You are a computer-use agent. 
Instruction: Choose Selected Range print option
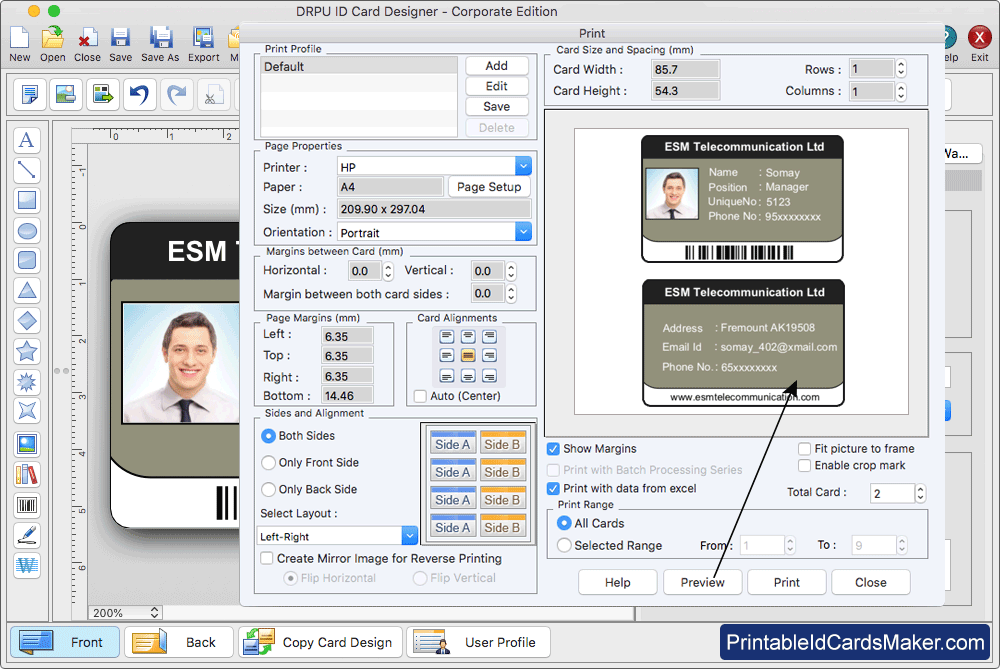[x=564, y=545]
